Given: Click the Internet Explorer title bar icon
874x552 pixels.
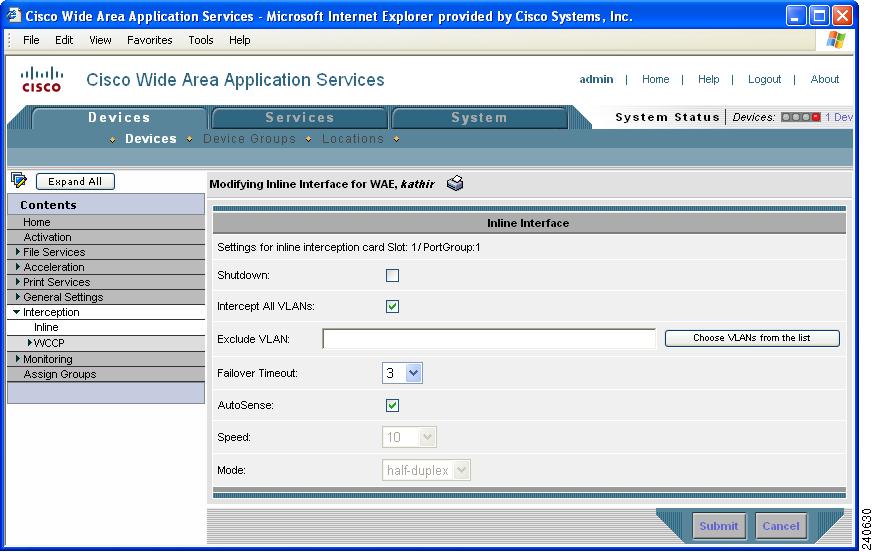Looking at the screenshot, I should pos(13,15).
